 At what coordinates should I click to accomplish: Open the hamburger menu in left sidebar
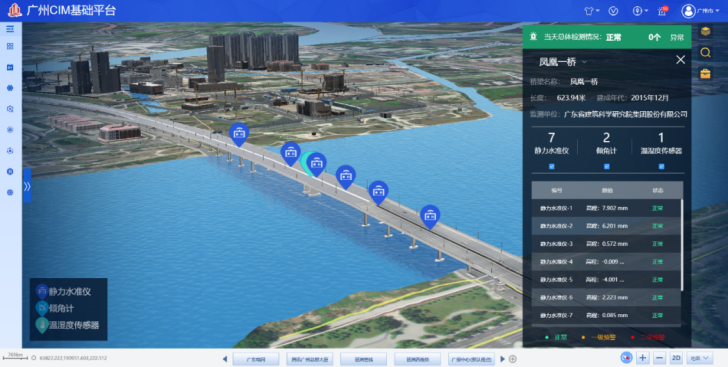coord(10,29)
